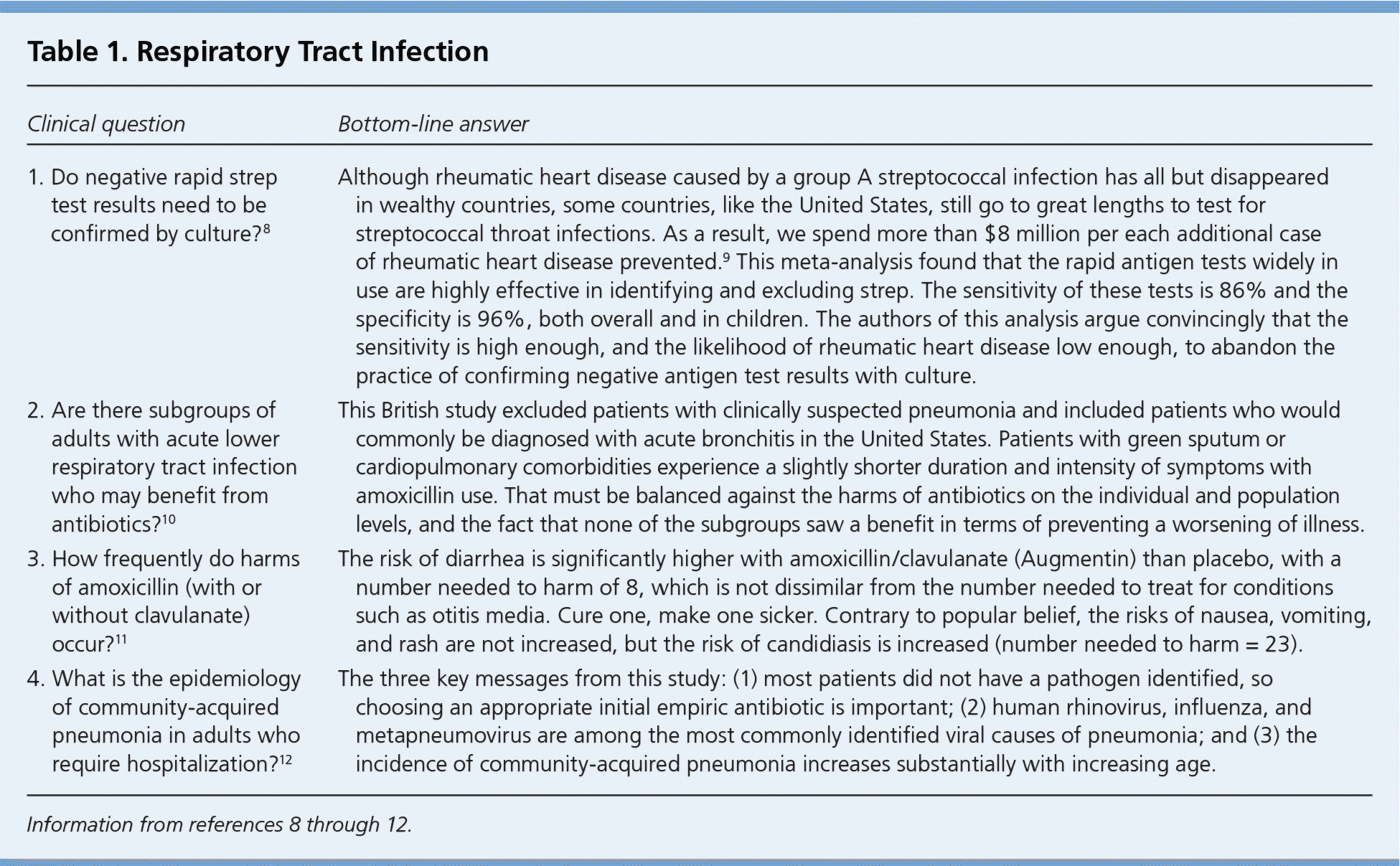
Task: Click the 'Bottom-line answer' column header
Action: point(433,124)
